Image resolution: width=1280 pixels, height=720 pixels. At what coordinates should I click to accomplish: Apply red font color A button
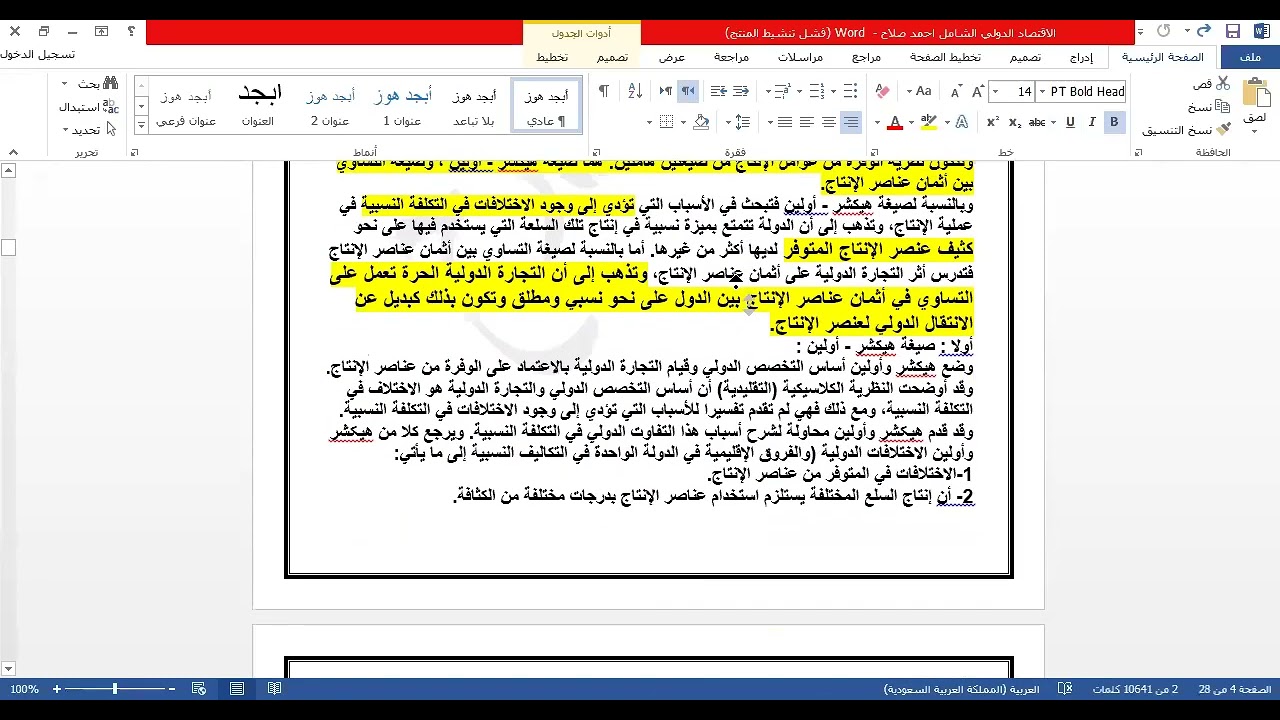click(x=895, y=122)
